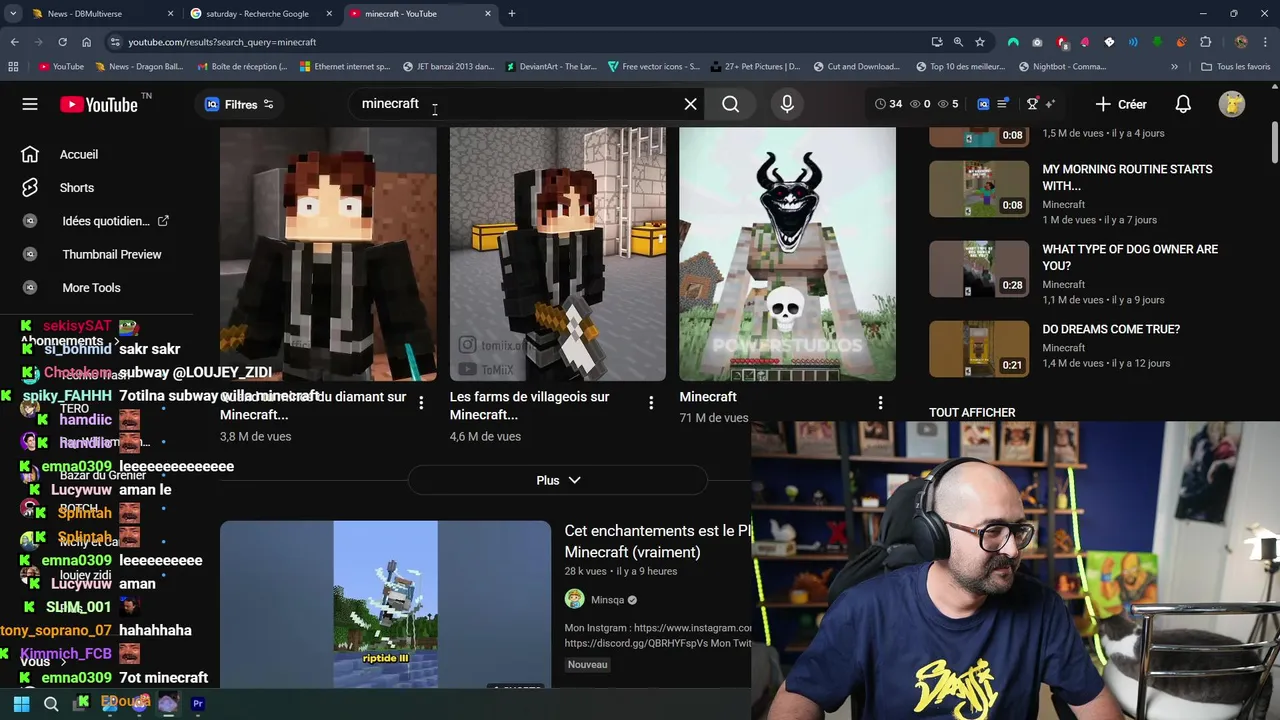Open Windows taskbar search
This screenshot has height=720, width=1280.
click(51, 704)
